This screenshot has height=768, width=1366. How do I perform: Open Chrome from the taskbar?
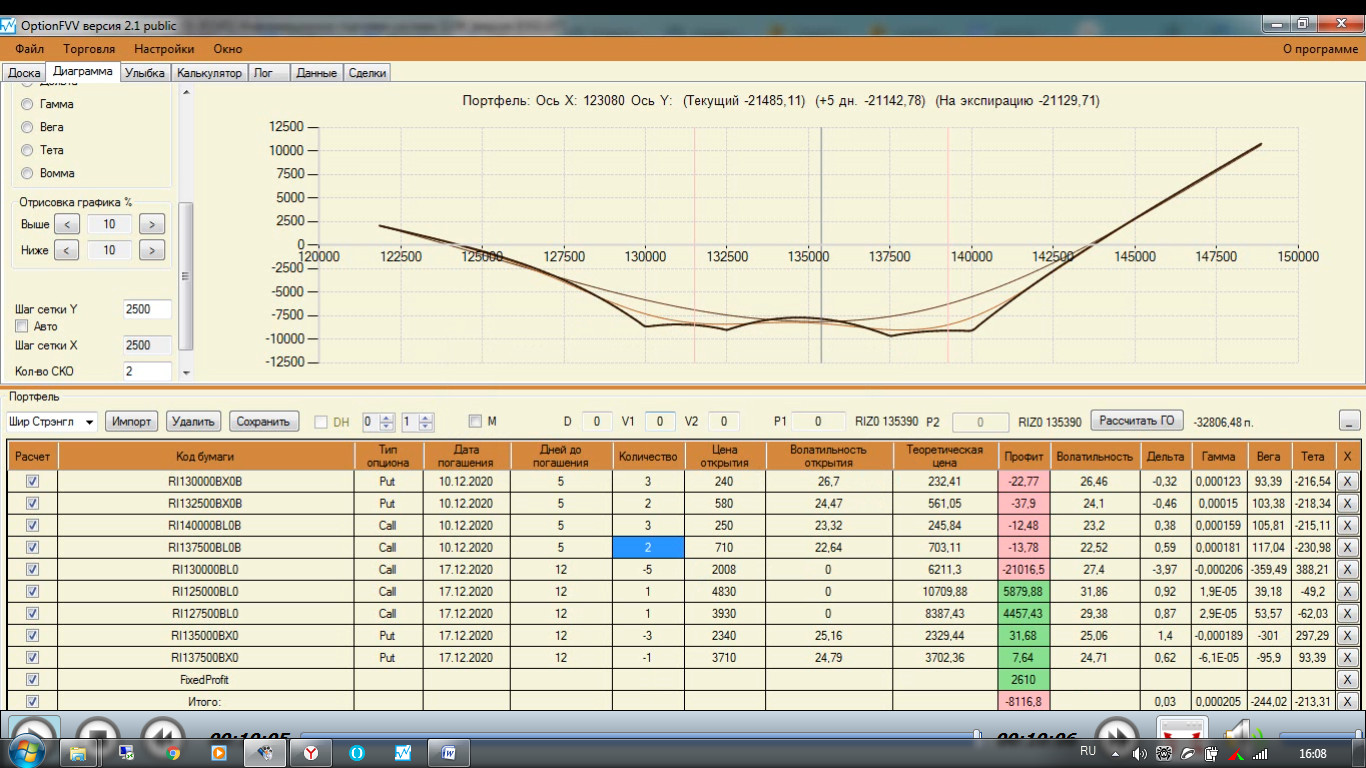tap(173, 752)
